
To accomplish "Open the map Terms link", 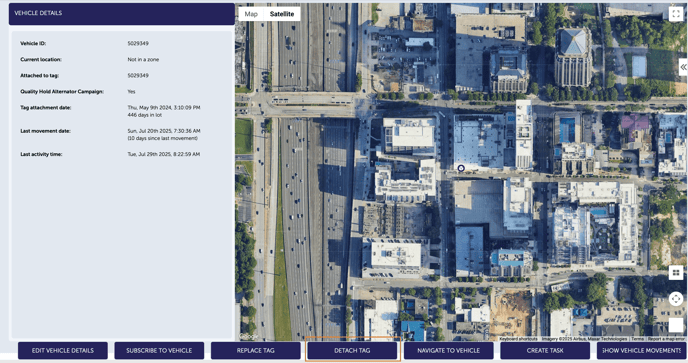I will pos(638,339).
